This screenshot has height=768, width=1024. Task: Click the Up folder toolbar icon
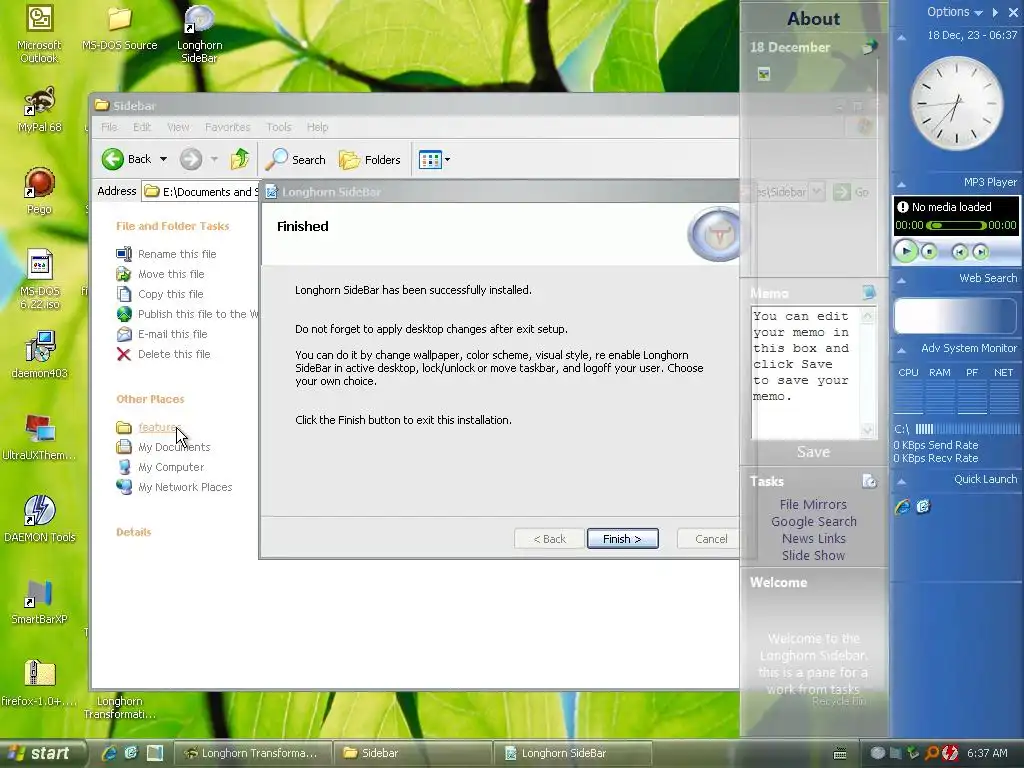coord(240,159)
